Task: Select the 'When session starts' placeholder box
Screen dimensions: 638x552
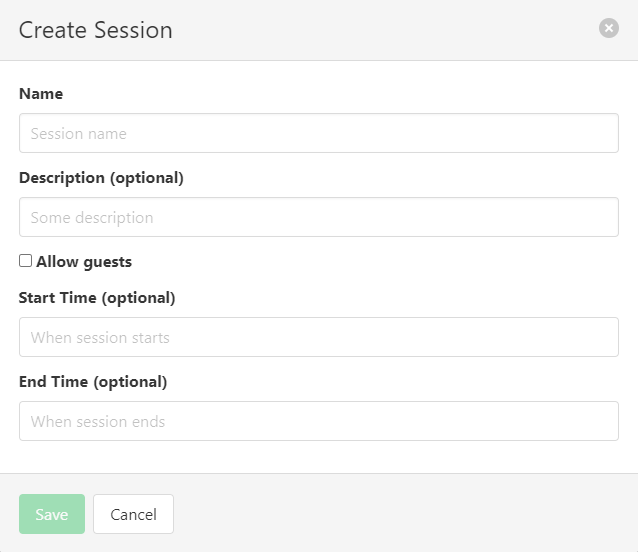Action: (318, 337)
